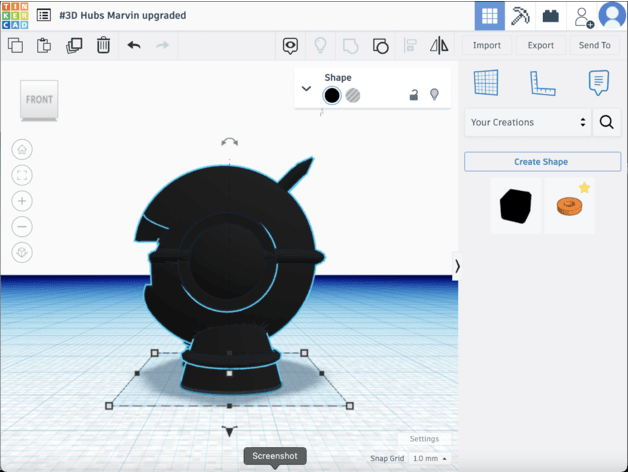Click the Tinkercad logo

(x=15, y=15)
